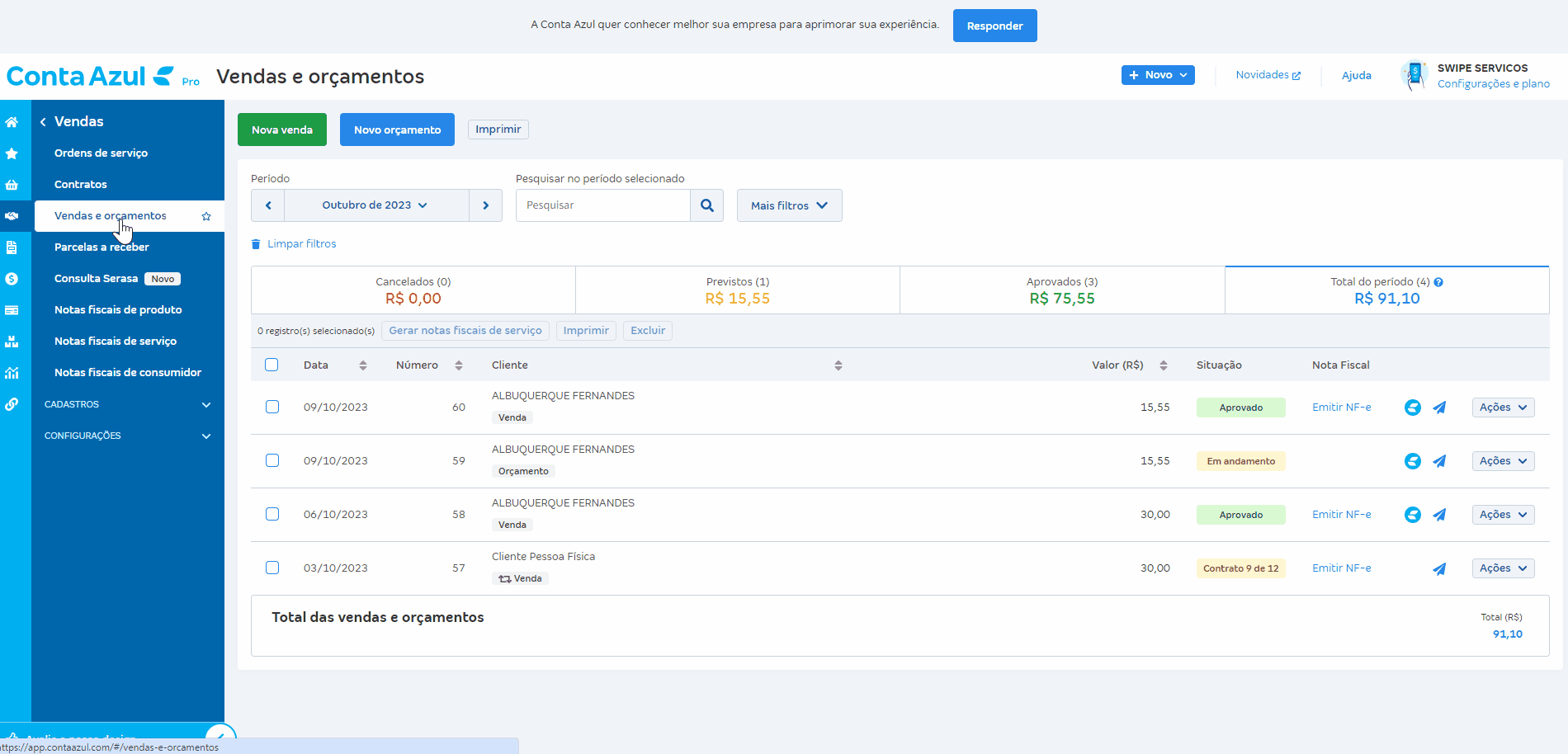Click the Pesquisar search input field
The image size is (1568, 754).
[602, 205]
